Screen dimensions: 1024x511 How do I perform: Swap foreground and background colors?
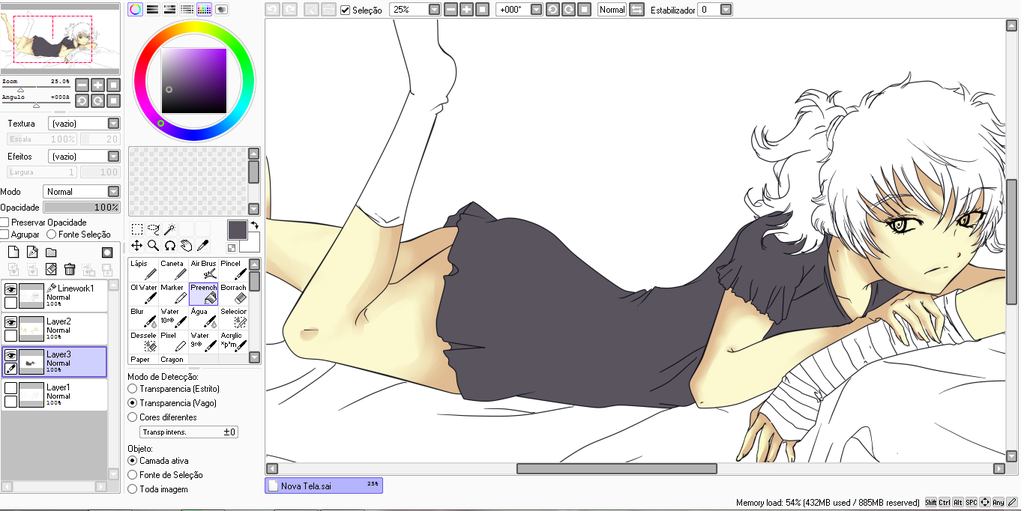(254, 225)
